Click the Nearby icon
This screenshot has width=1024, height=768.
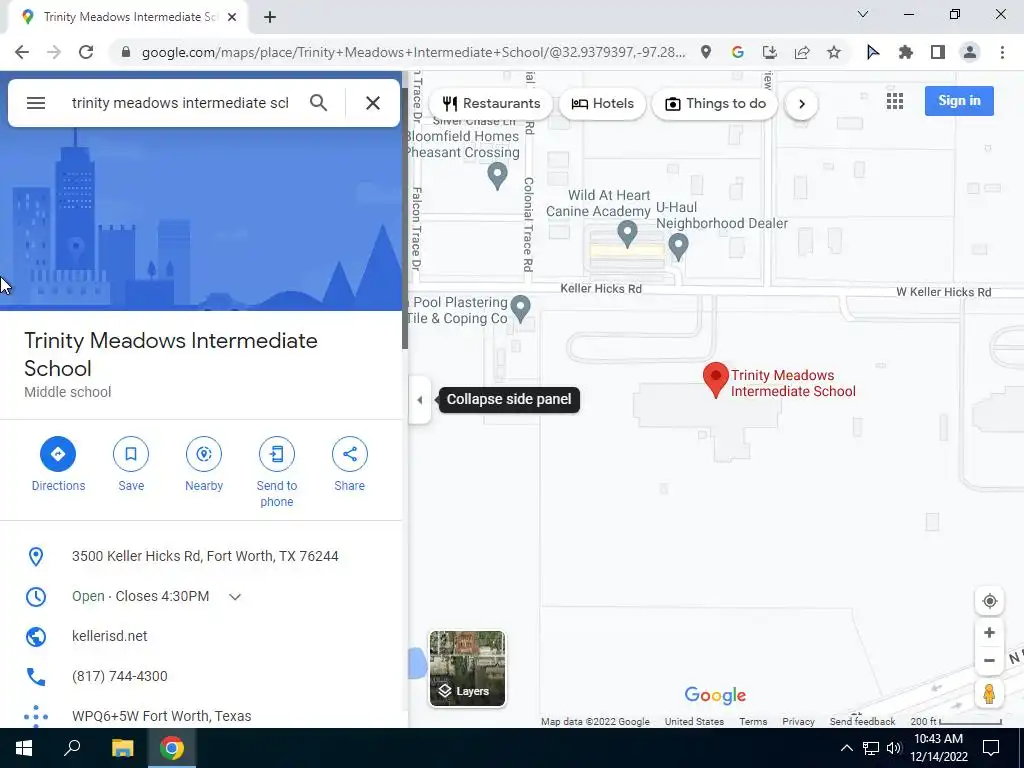pos(204,454)
